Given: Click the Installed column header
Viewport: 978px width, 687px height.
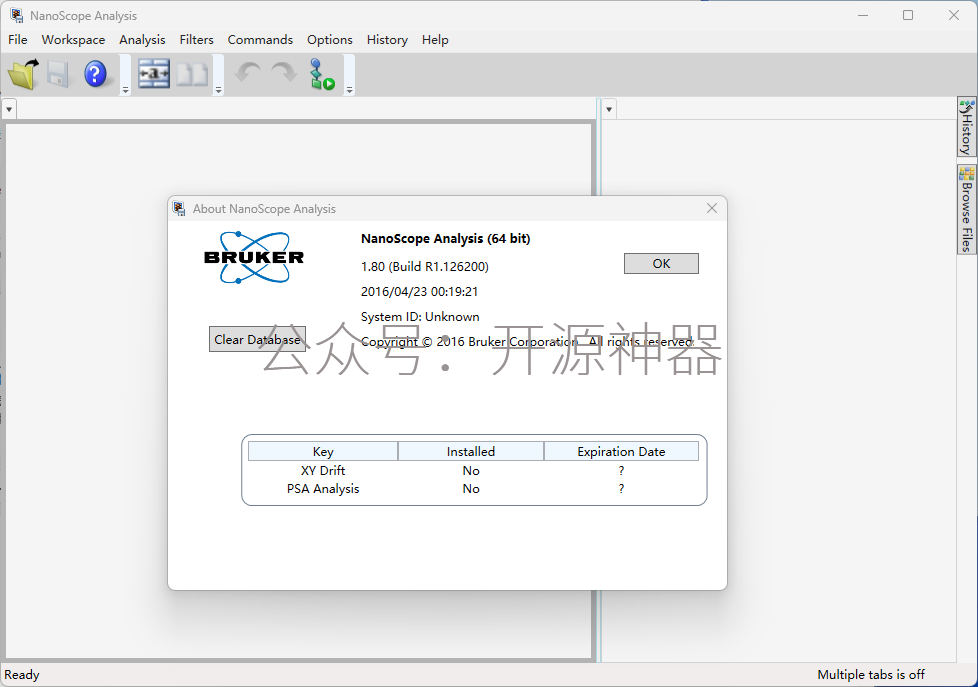Looking at the screenshot, I should (x=471, y=451).
